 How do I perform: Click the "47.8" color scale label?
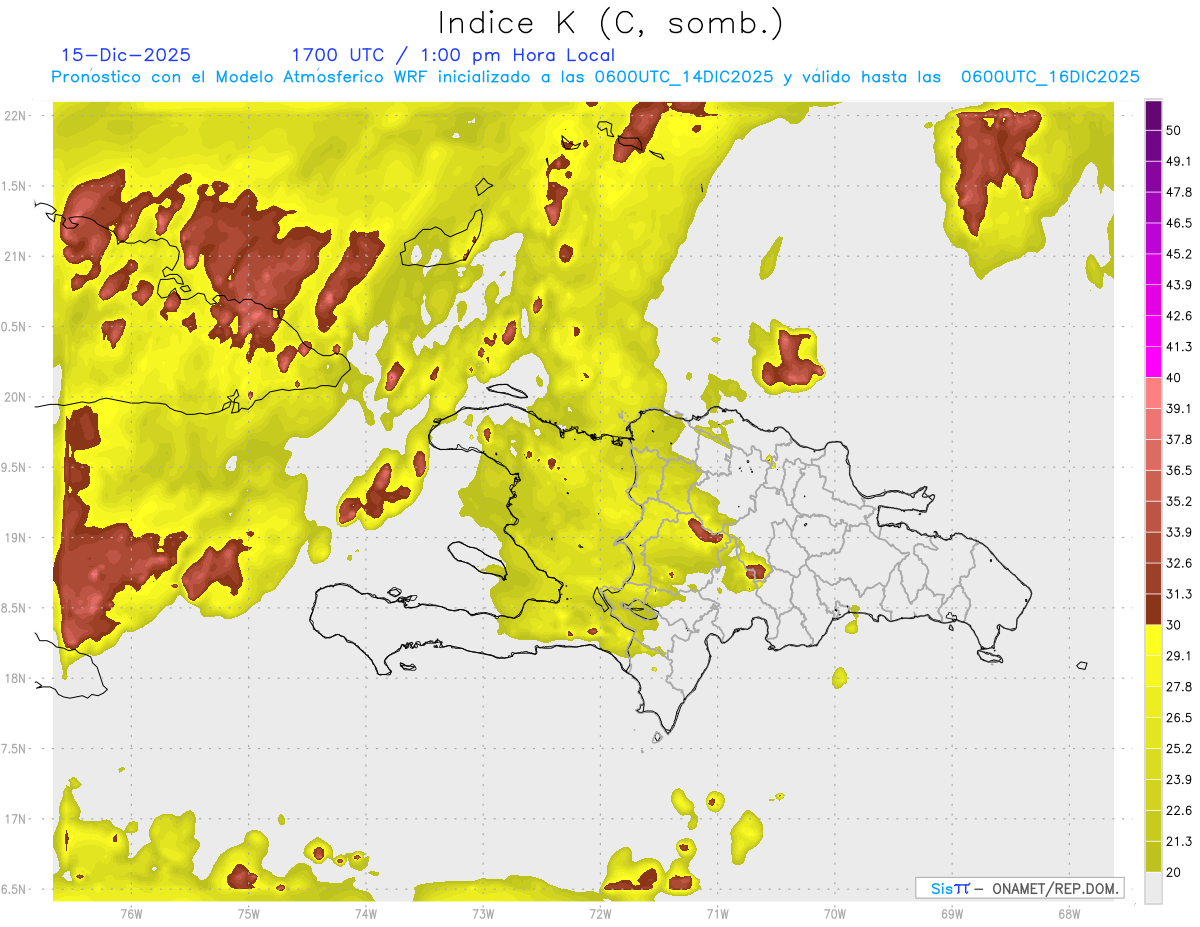pos(1179,192)
